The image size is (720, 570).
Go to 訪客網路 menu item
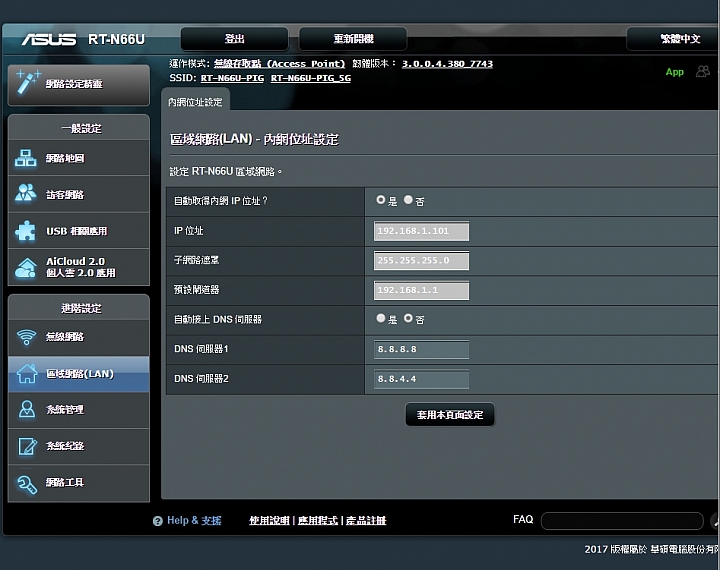79,194
